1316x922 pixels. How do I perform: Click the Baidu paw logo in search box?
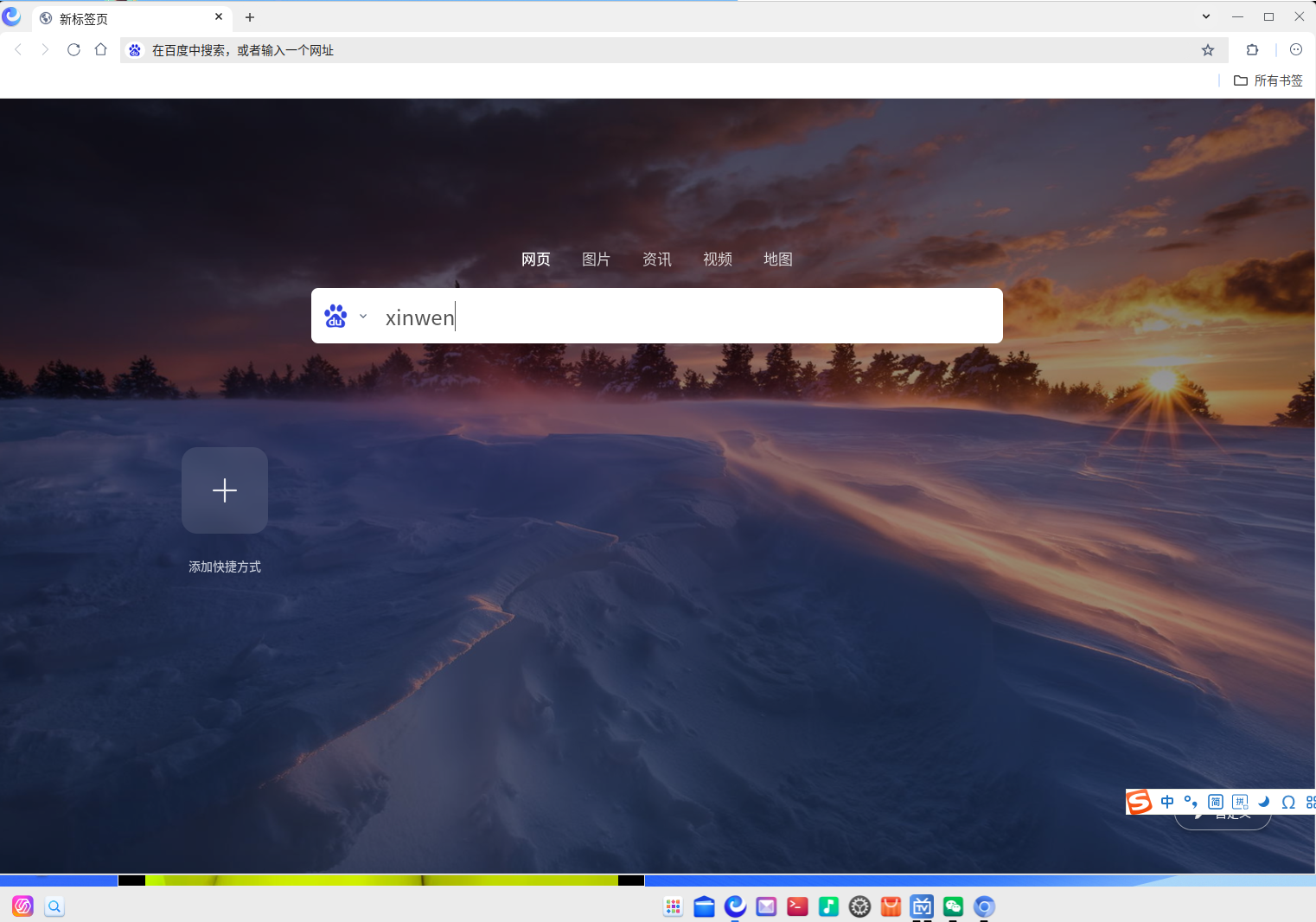(x=335, y=317)
